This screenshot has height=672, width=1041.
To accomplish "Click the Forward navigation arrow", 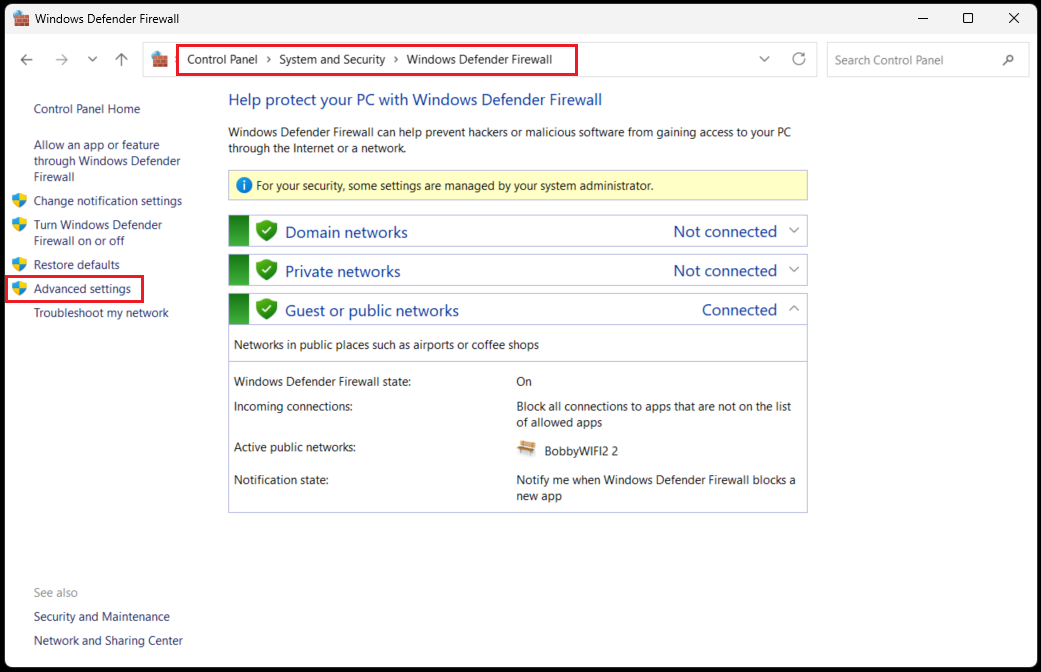I will [61, 60].
